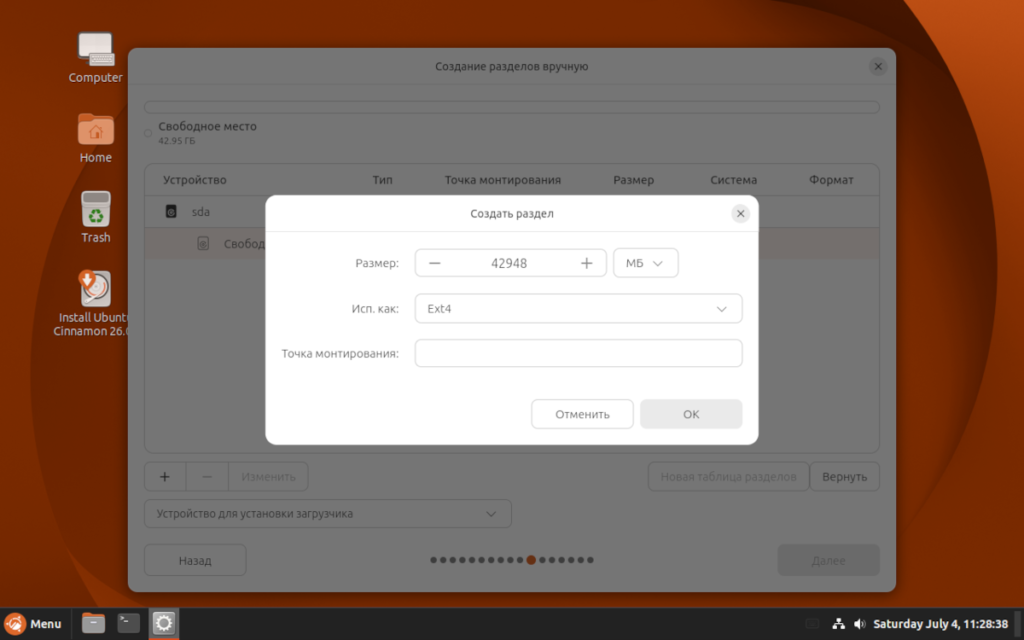Click the disk usage bar at top
The image size is (1024, 640).
click(511, 107)
